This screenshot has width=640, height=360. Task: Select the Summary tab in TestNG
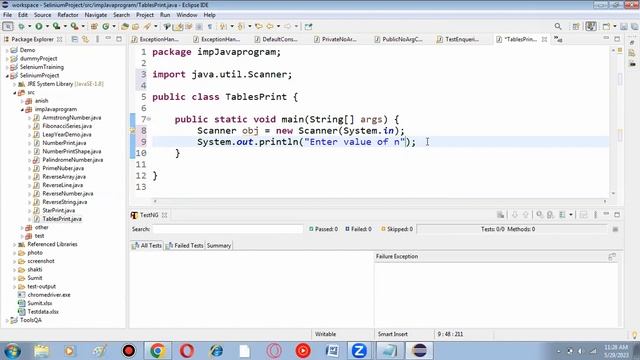pyautogui.click(x=219, y=246)
